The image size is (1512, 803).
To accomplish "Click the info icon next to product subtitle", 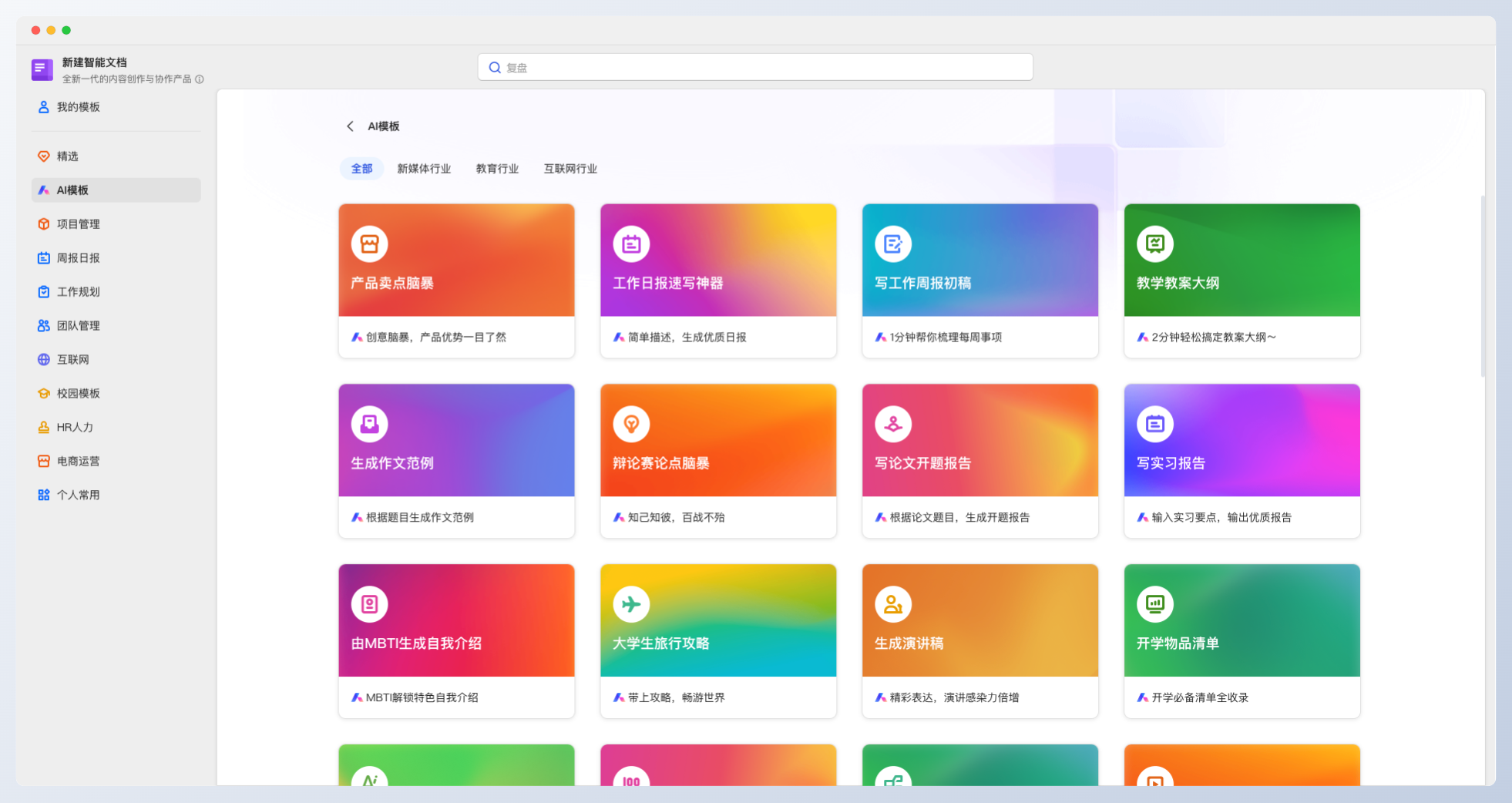I will 200,79.
